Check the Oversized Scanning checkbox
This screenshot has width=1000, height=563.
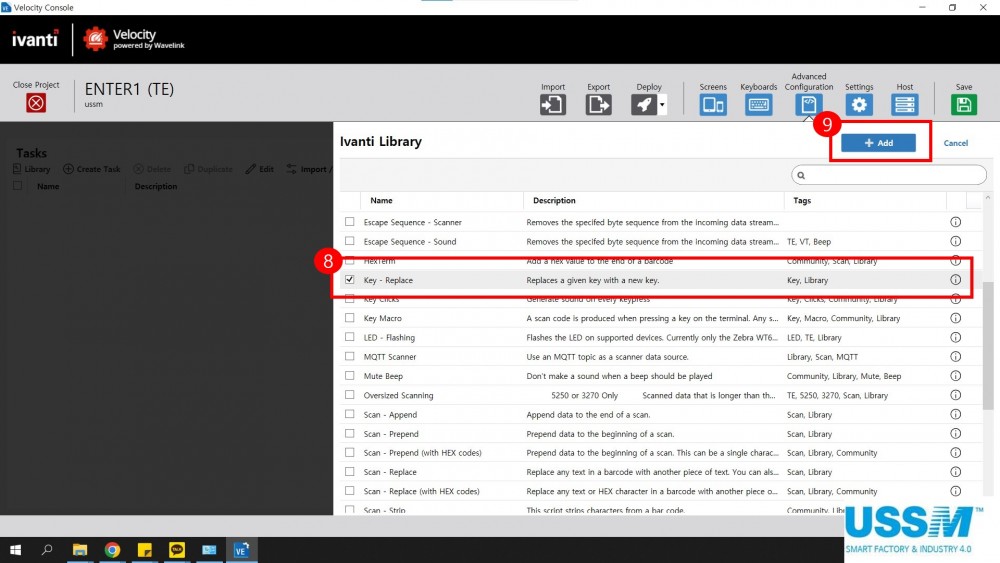click(349, 395)
